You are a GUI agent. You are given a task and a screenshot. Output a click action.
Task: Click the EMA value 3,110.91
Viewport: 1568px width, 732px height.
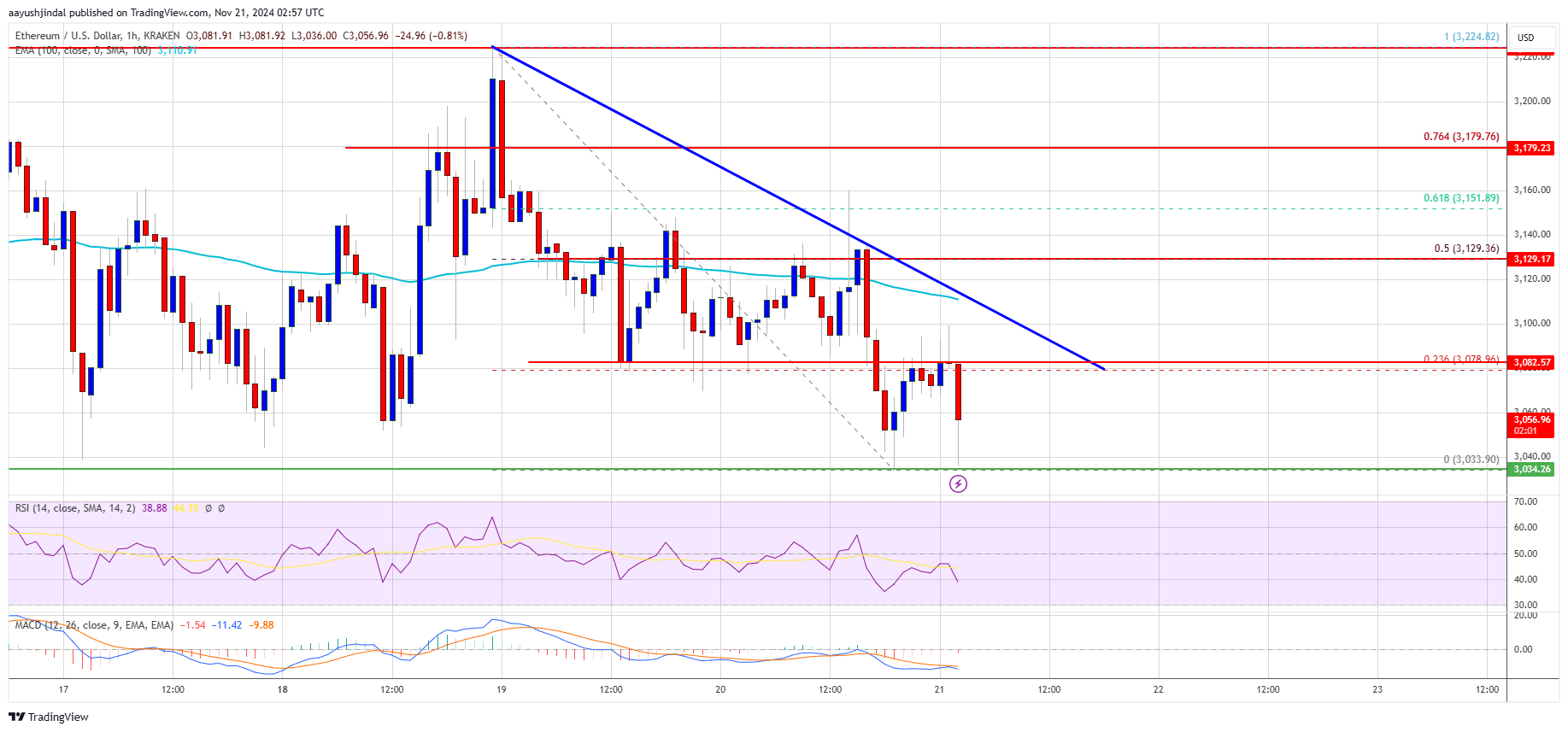coord(177,50)
